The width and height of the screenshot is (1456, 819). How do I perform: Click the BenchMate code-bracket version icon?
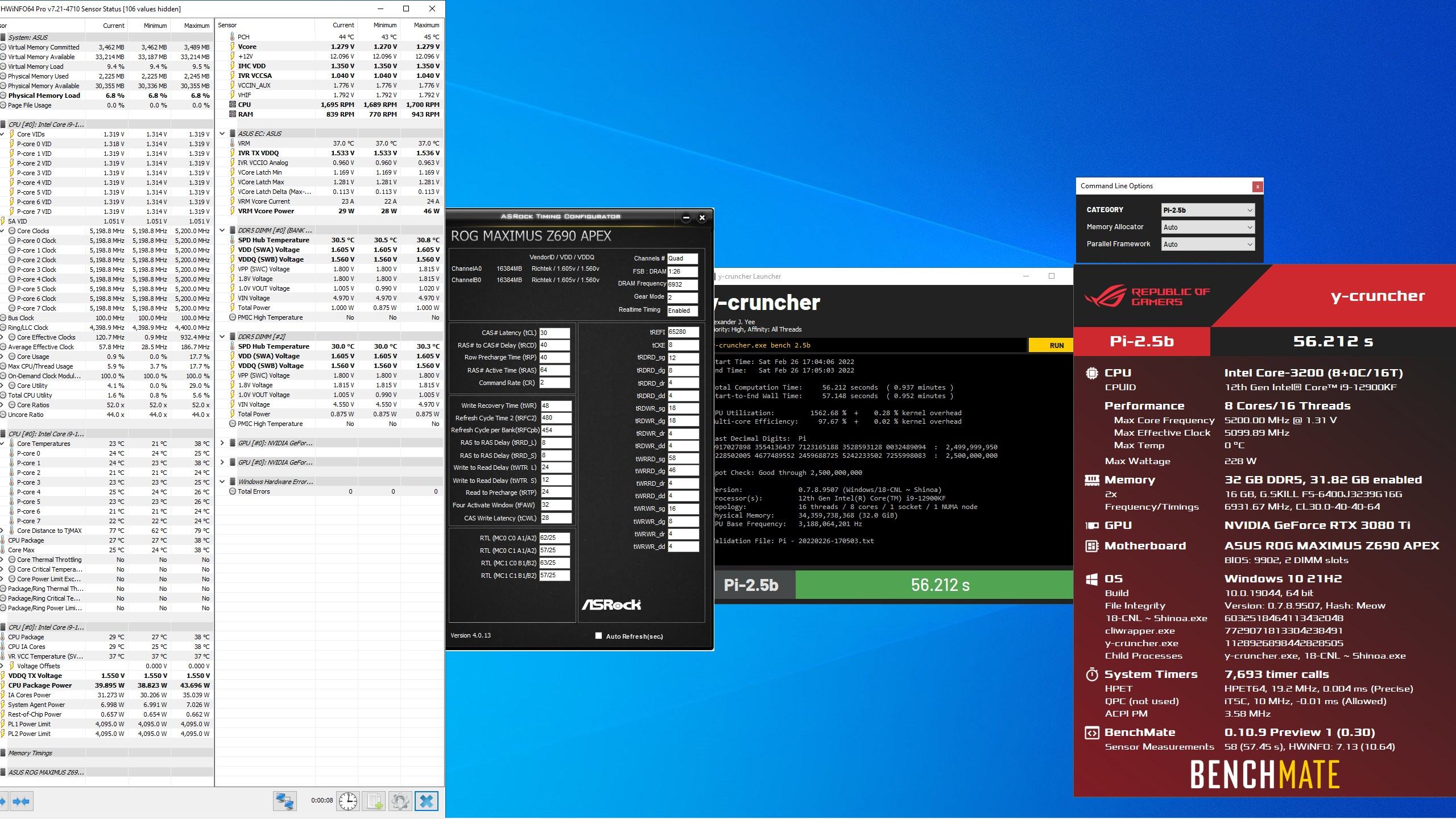click(x=1091, y=733)
